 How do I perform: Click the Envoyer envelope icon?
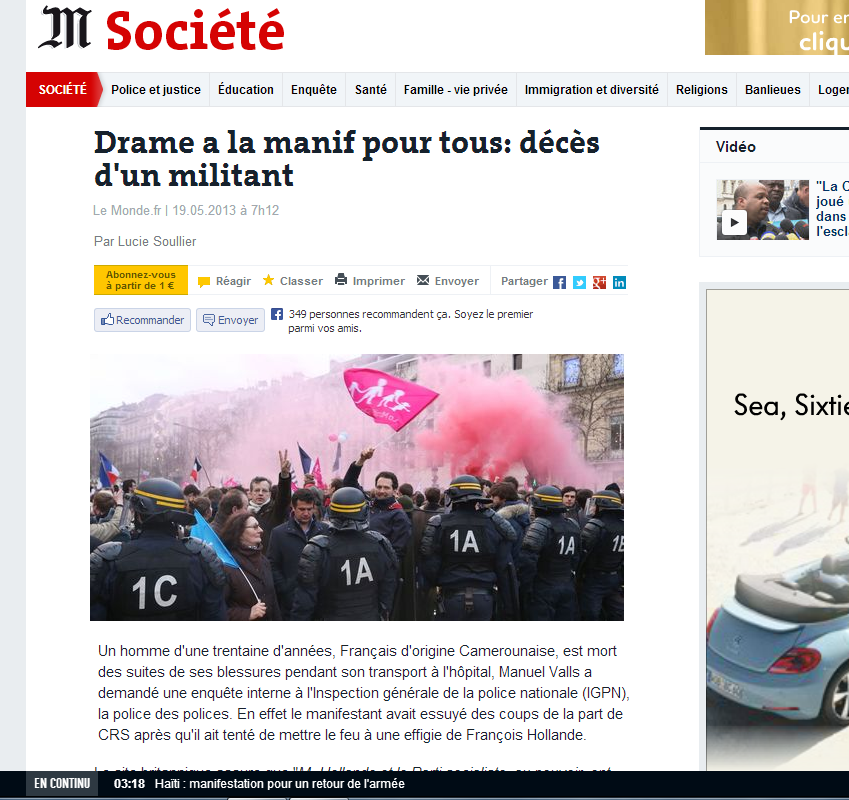point(423,280)
